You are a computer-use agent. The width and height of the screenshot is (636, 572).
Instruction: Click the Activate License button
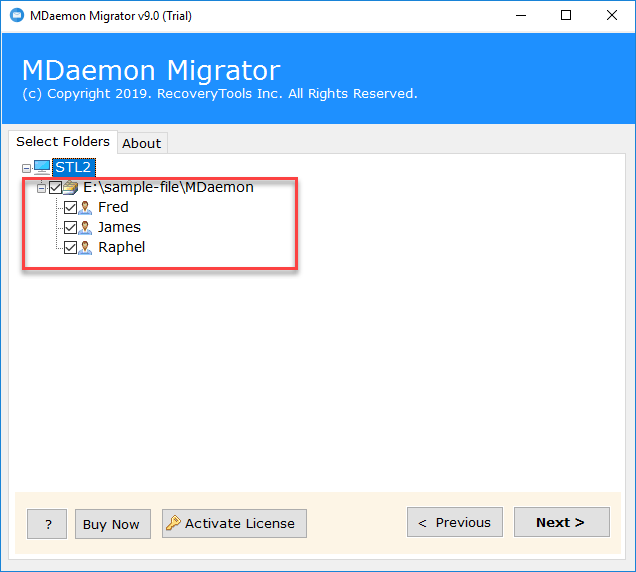pos(234,523)
